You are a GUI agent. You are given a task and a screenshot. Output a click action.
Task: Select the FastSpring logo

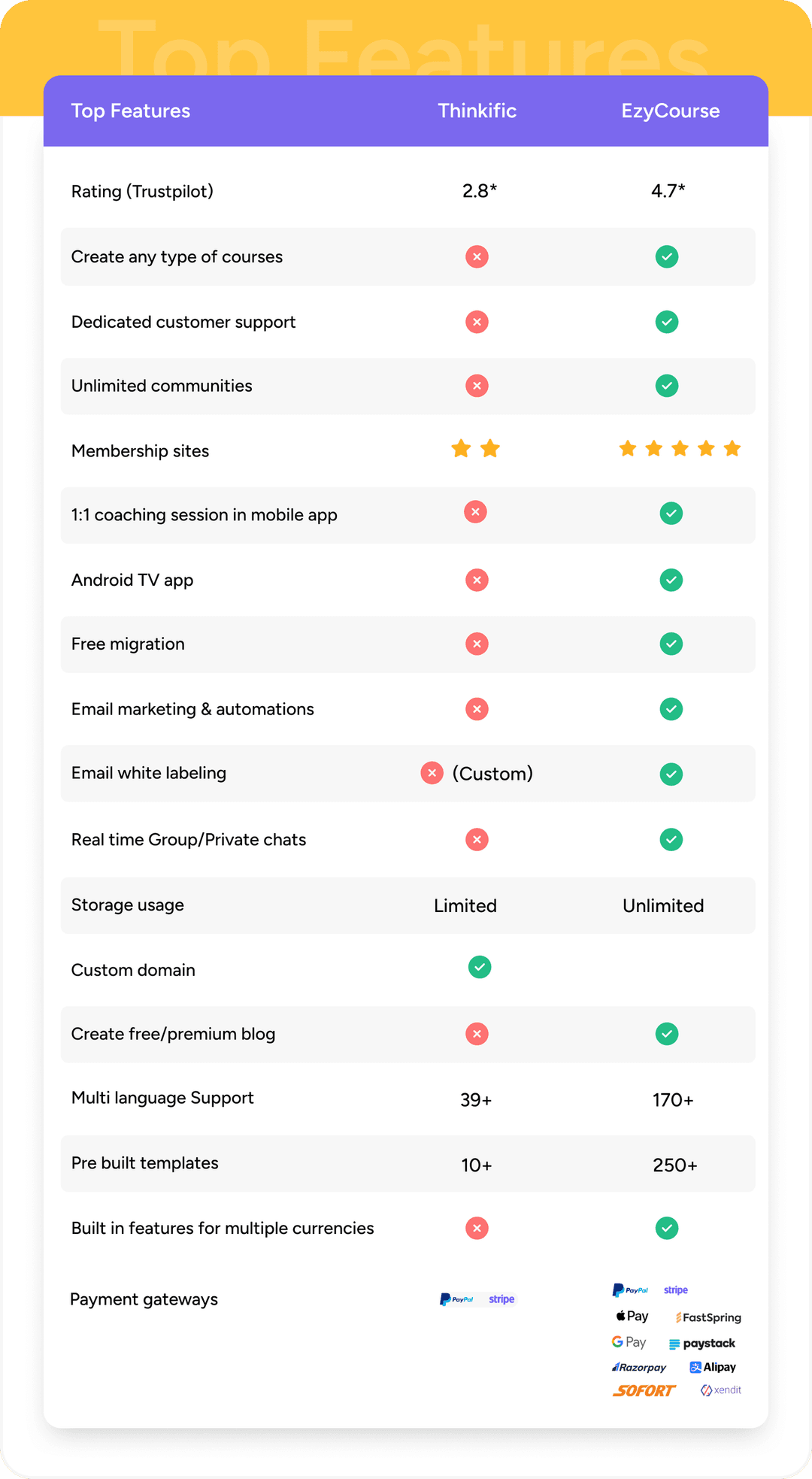[708, 1317]
